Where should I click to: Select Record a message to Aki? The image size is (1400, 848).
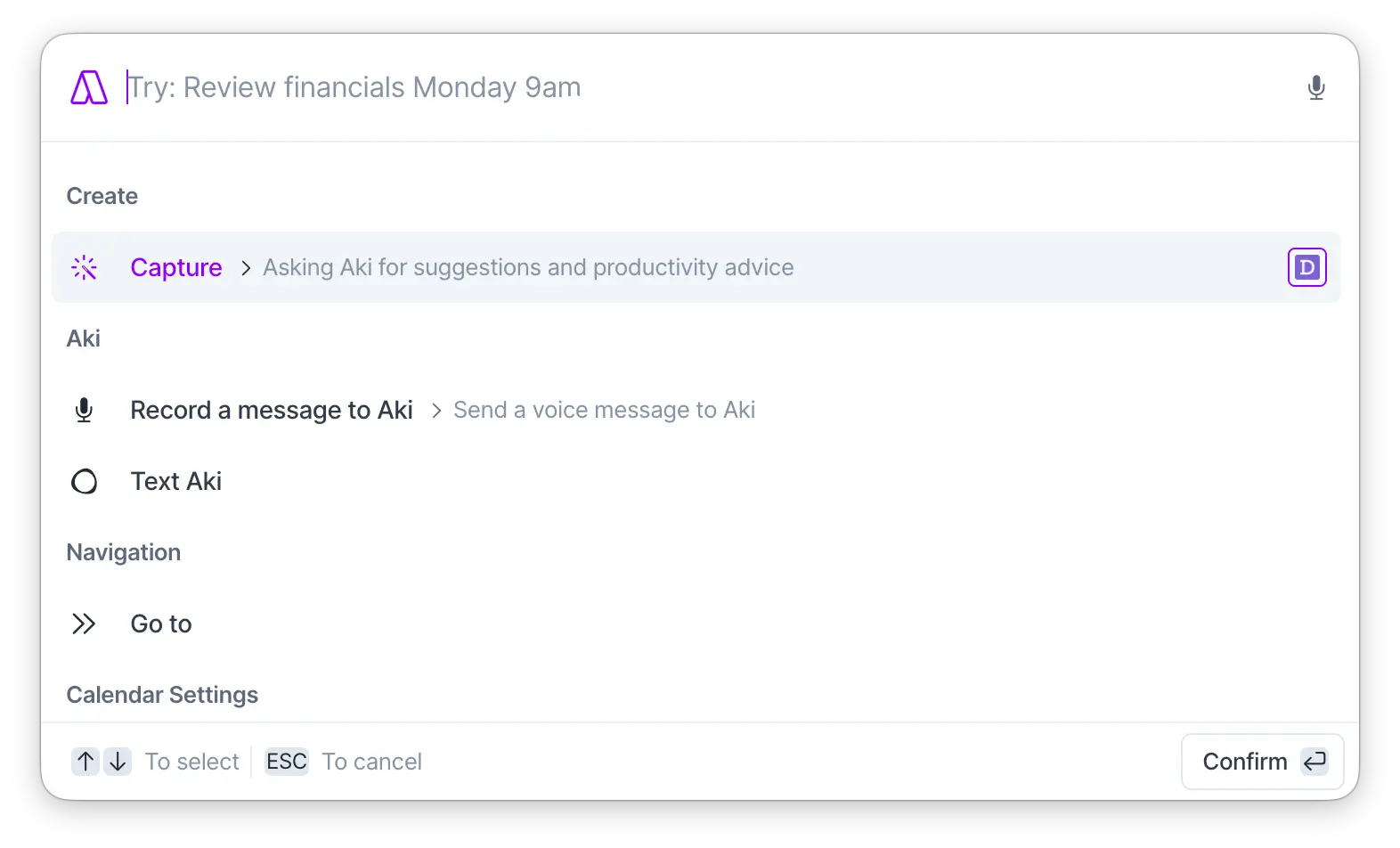272,410
